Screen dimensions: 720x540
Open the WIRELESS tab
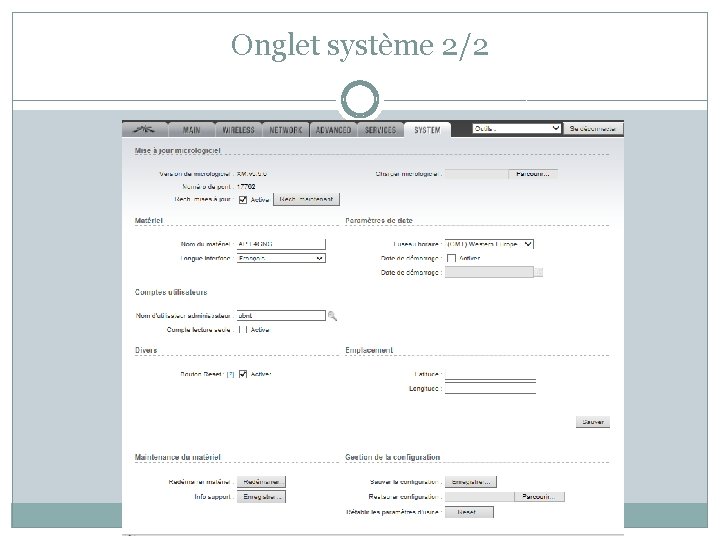[238, 130]
